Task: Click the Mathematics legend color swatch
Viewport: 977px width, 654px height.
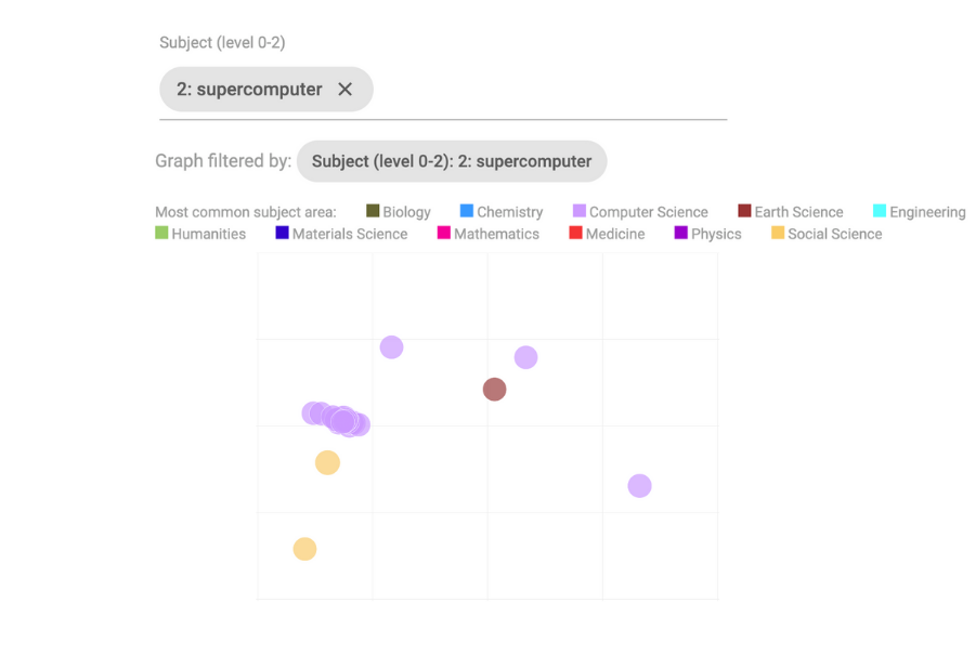Action: click(x=444, y=233)
